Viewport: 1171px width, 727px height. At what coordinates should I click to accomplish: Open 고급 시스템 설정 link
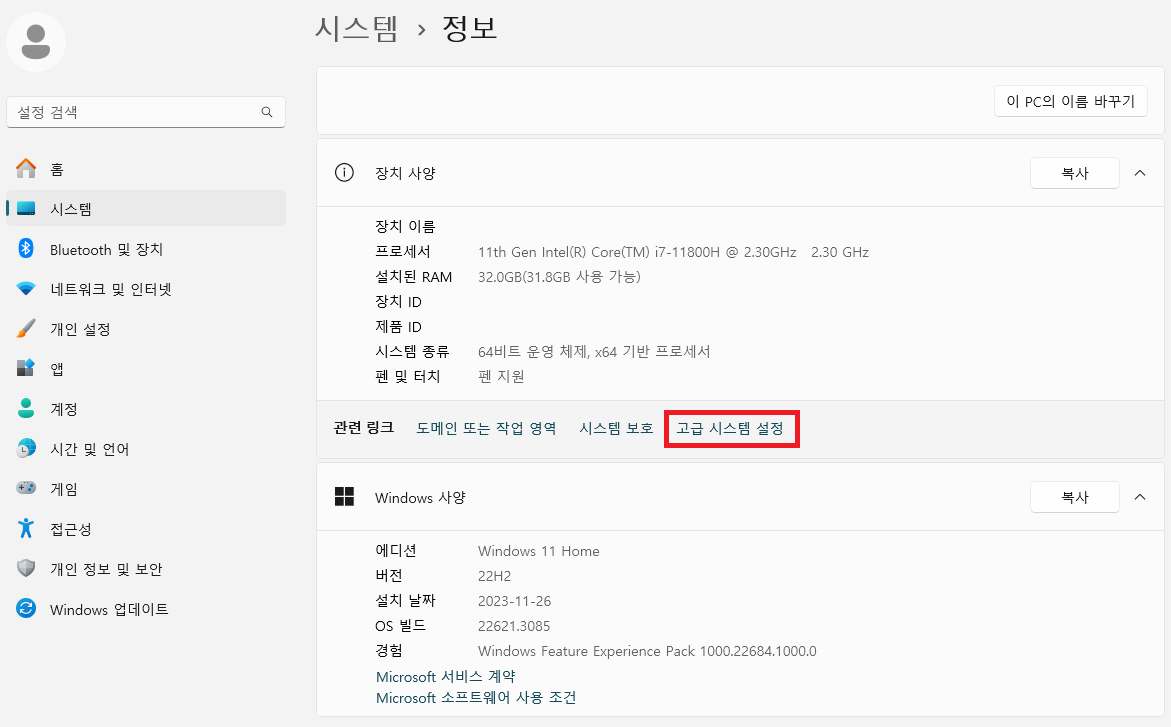pos(730,428)
